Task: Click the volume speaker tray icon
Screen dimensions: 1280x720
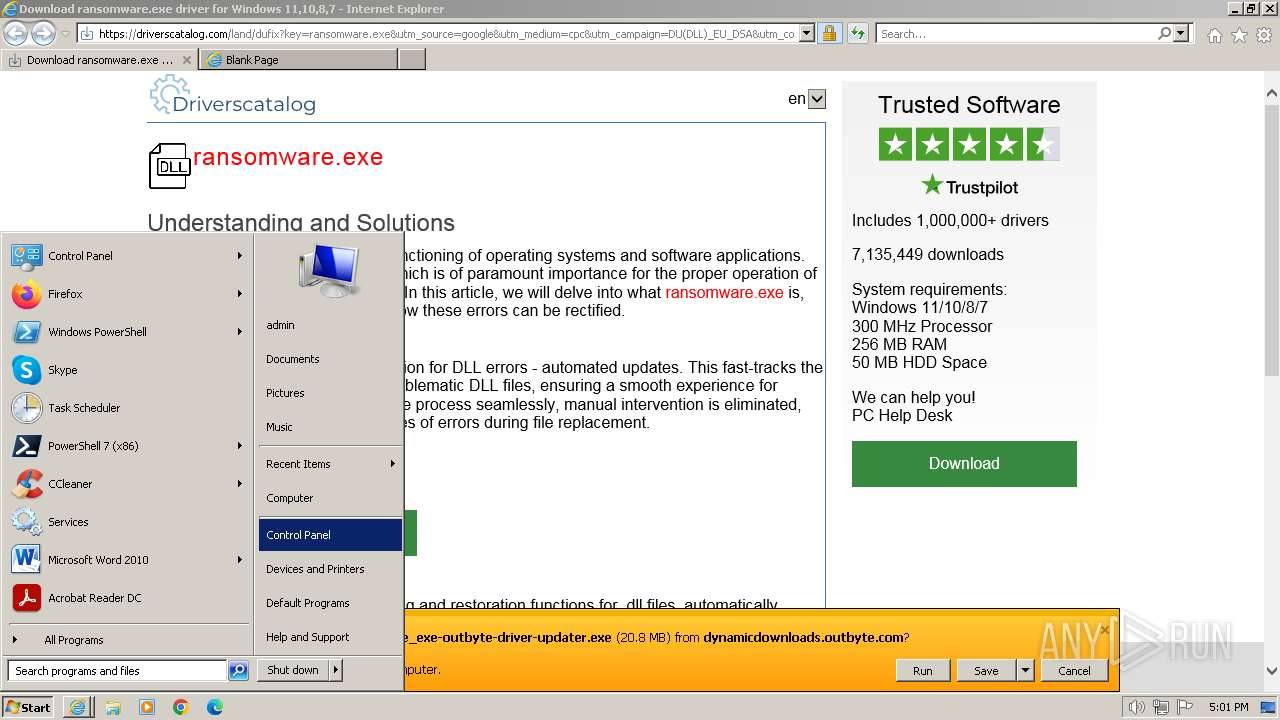Action: [x=1136, y=707]
